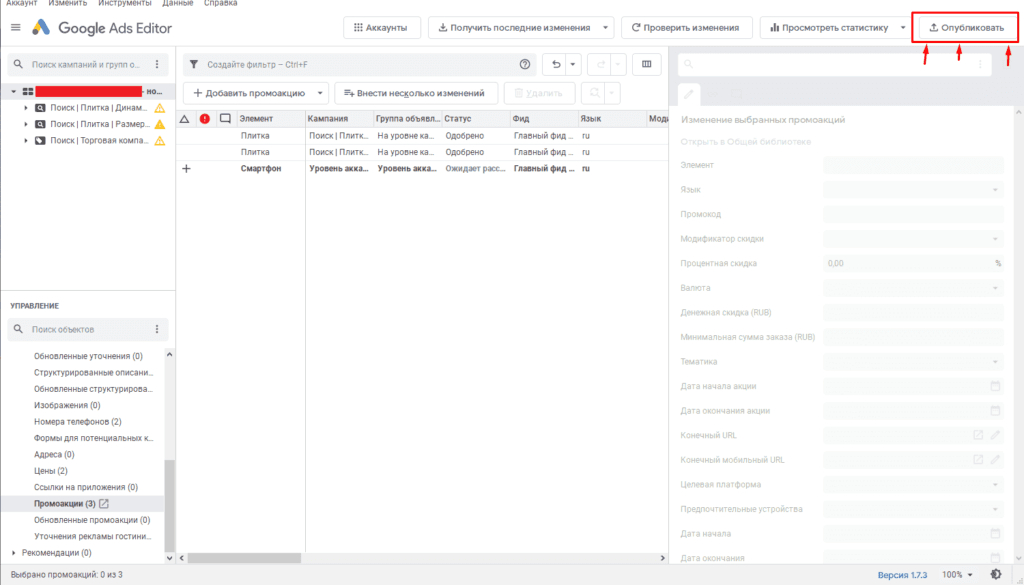Open the Справка menu

tap(220, 3)
